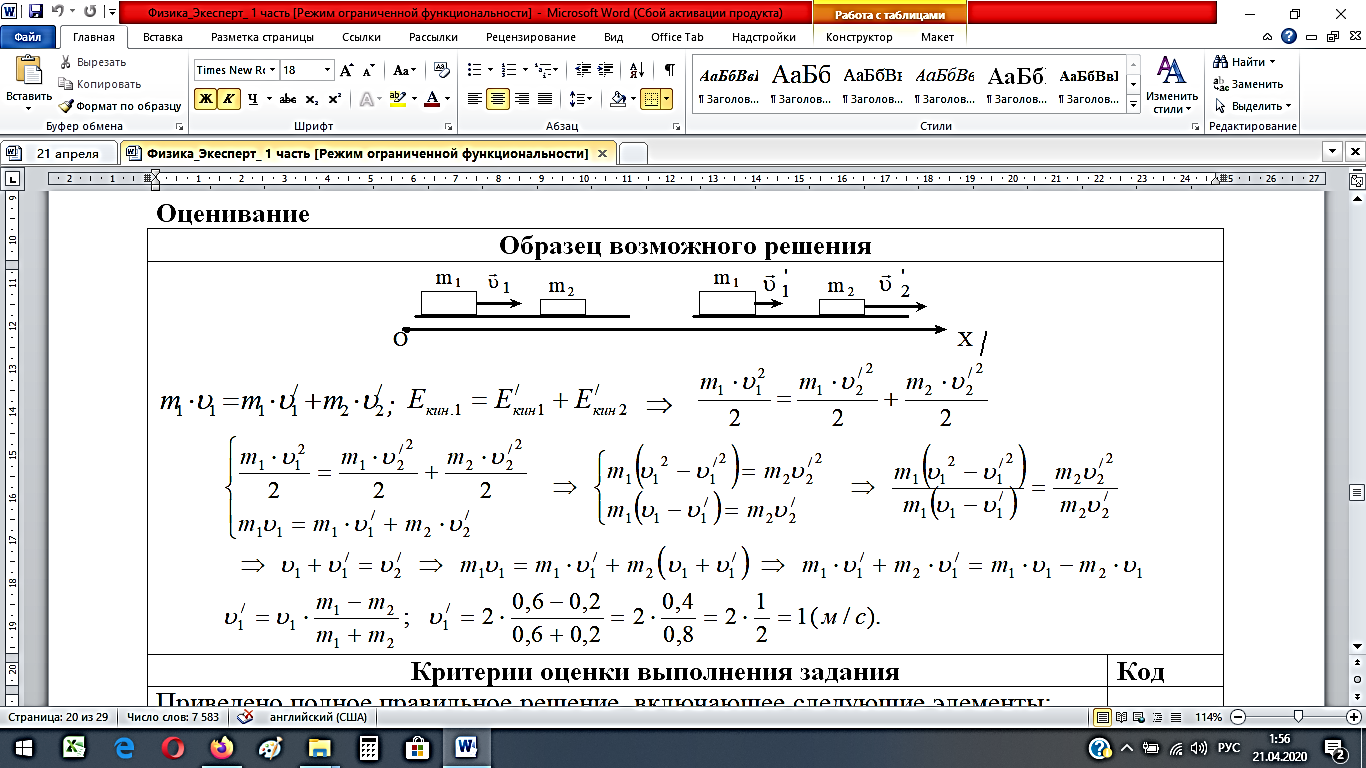Open the borders dropdown arrow

click(667, 98)
